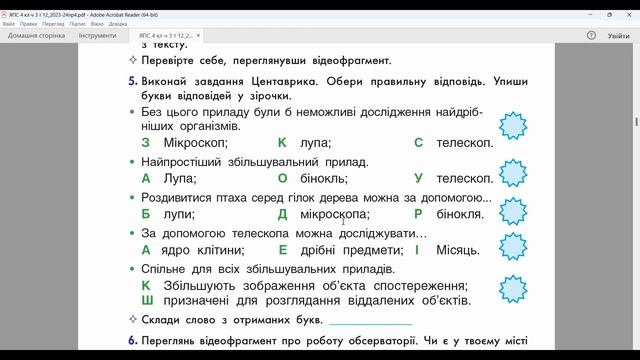The width and height of the screenshot is (640, 360).
Task: Click the Adobe Acrobat PDF icon in title bar
Action: tap(4, 15)
